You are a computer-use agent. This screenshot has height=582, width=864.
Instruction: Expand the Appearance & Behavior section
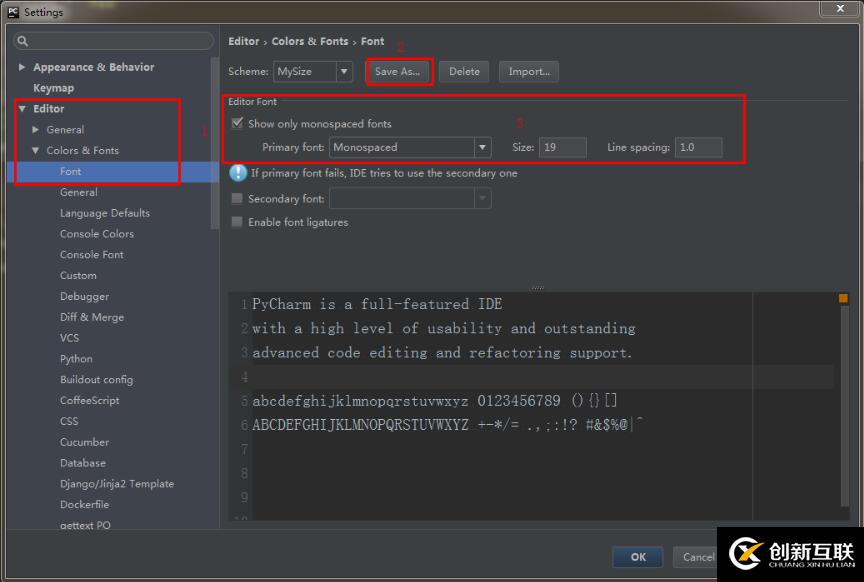[x=21, y=67]
